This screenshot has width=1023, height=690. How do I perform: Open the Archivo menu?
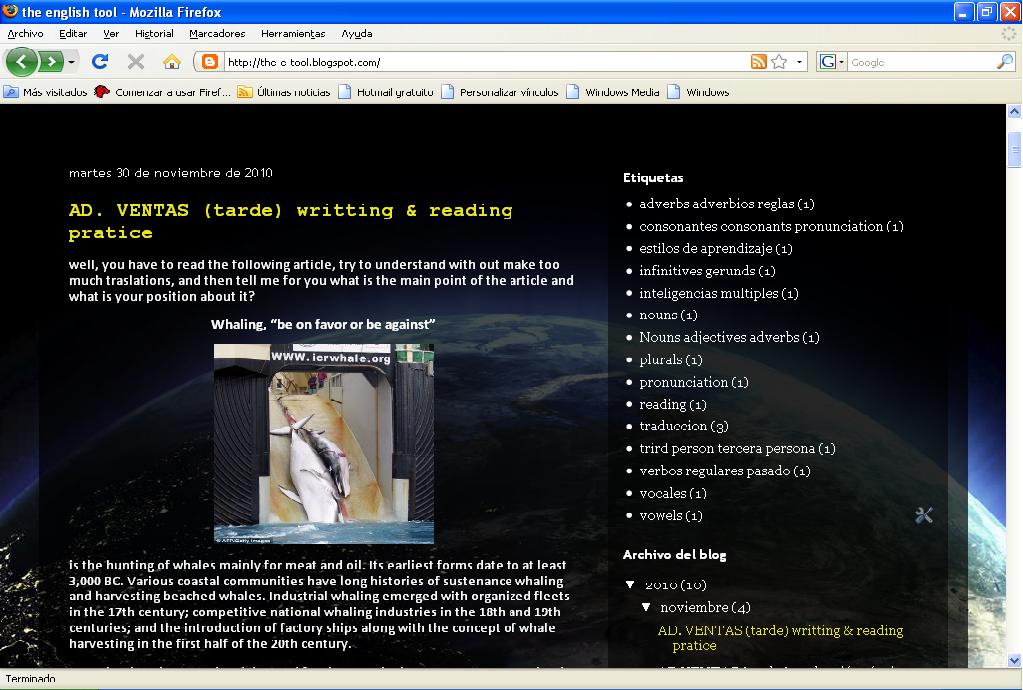pos(25,34)
